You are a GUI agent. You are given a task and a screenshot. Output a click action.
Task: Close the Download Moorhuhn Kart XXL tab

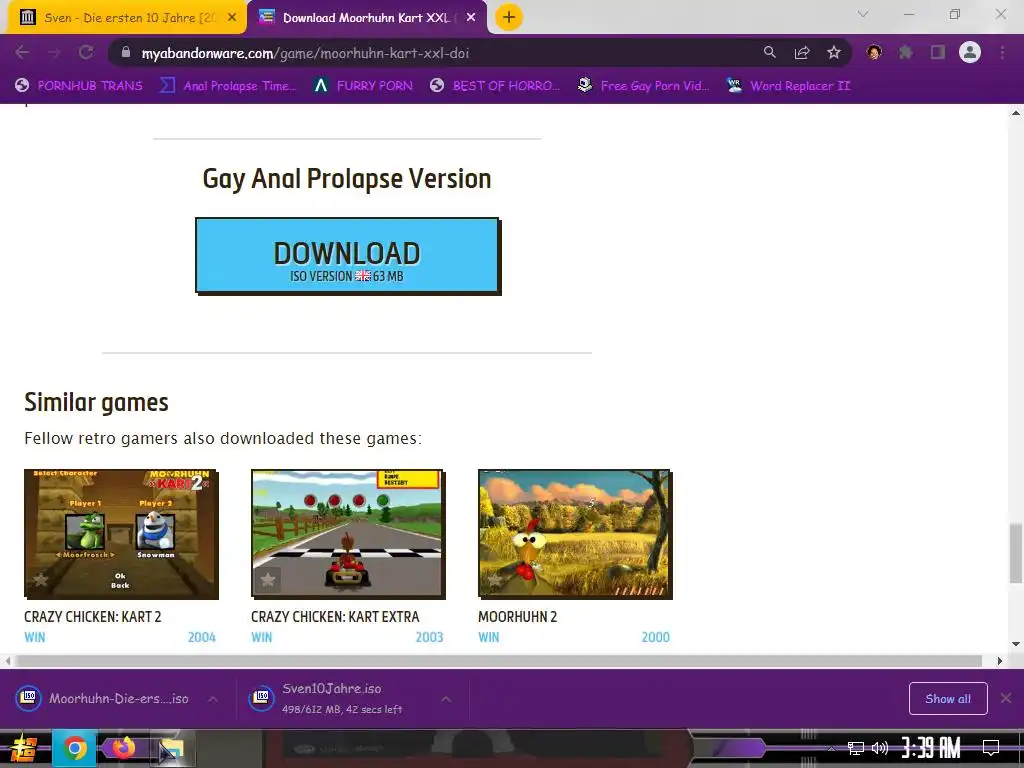pyautogui.click(x=471, y=18)
